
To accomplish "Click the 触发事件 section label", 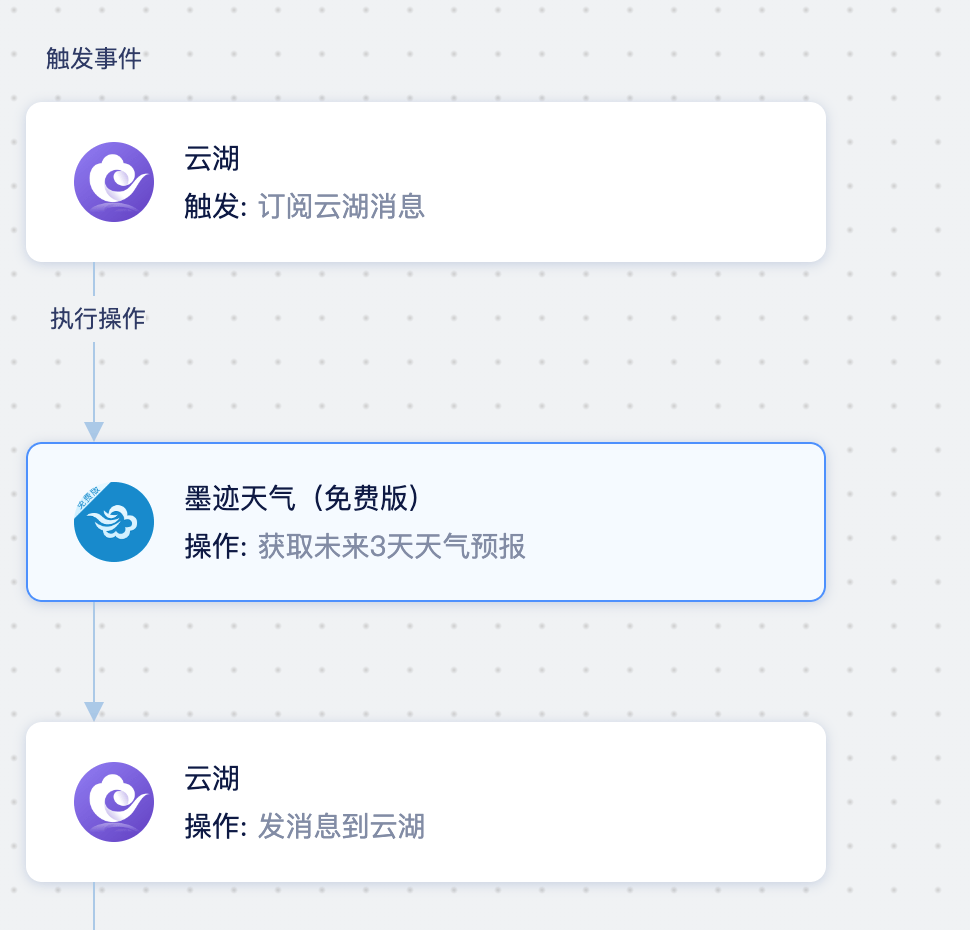I will [x=94, y=59].
